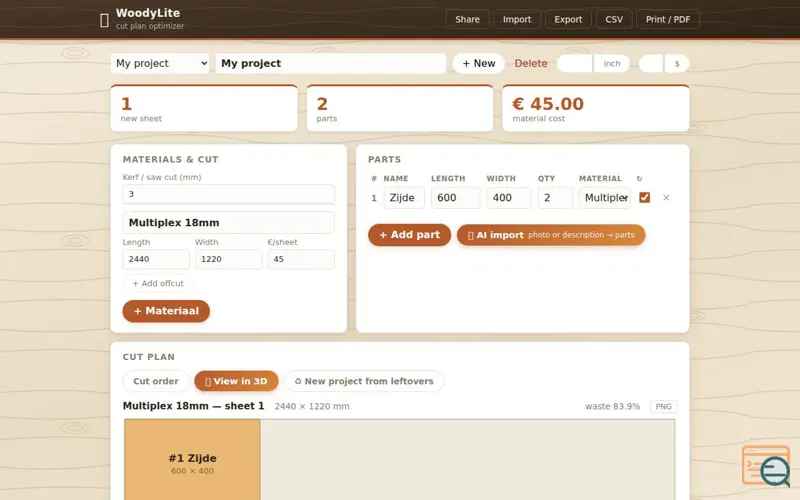Image resolution: width=800 pixels, height=500 pixels.
Task: Select the #1 Zijde piece on cut plan
Action: point(192,459)
